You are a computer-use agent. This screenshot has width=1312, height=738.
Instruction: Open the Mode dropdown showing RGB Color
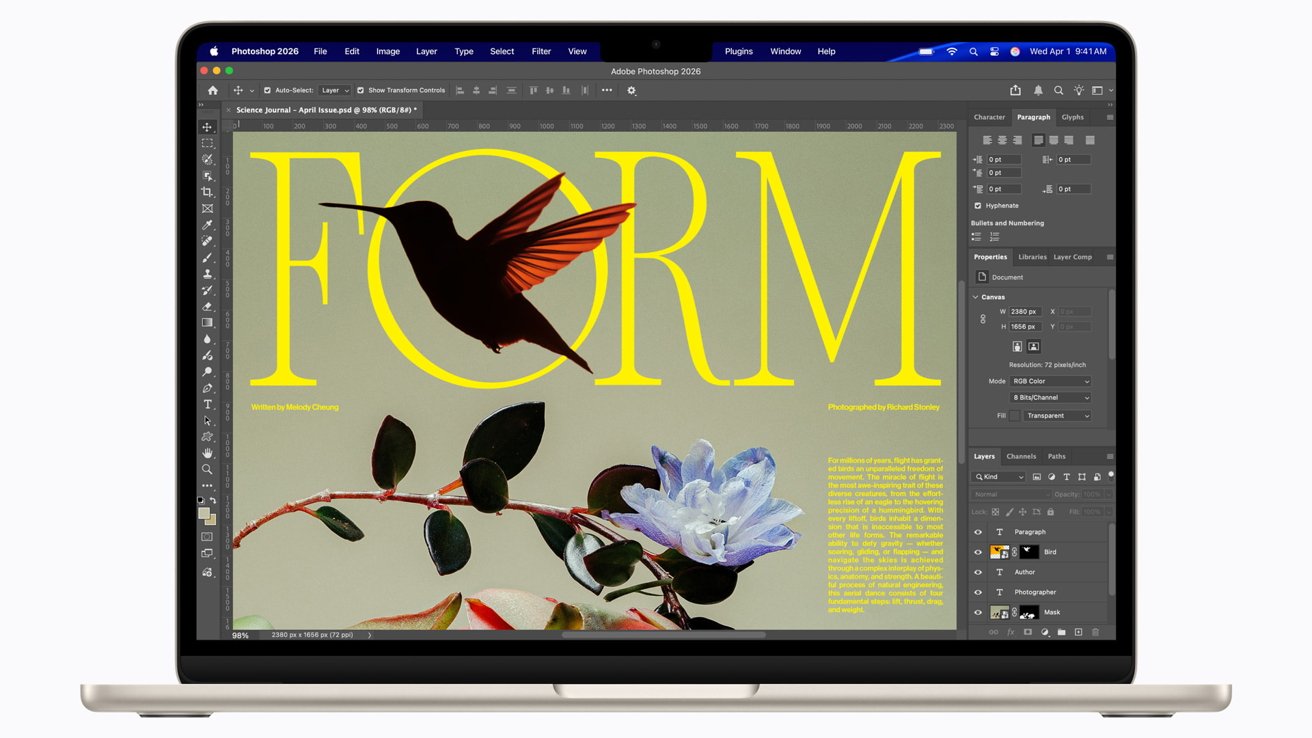coord(1049,381)
